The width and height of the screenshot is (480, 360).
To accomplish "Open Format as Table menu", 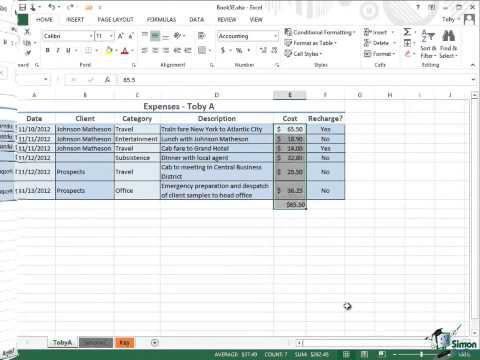I will 311,43.
